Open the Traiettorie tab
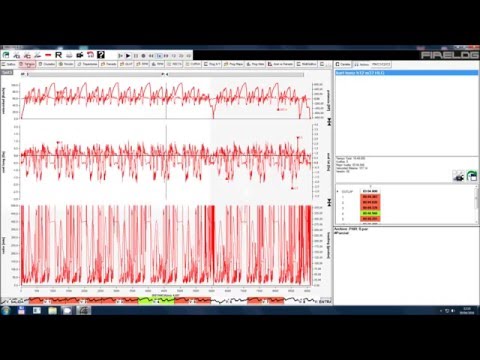480x360 pixels. tap(87, 64)
